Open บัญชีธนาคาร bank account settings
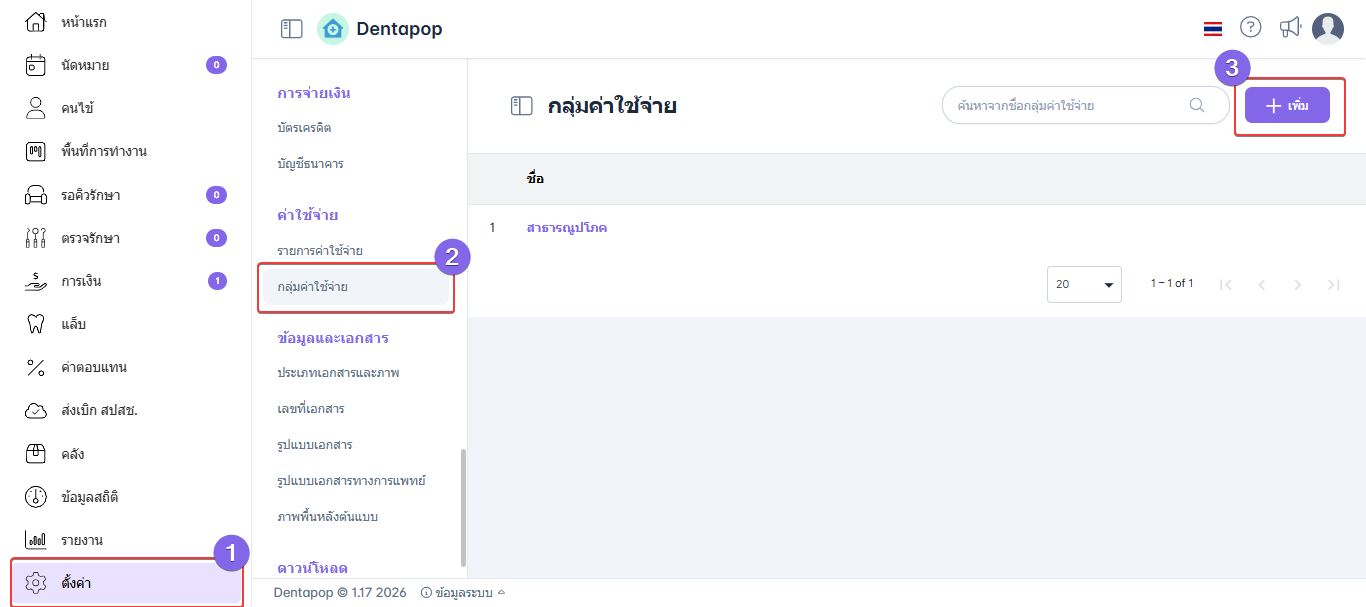 (310, 163)
